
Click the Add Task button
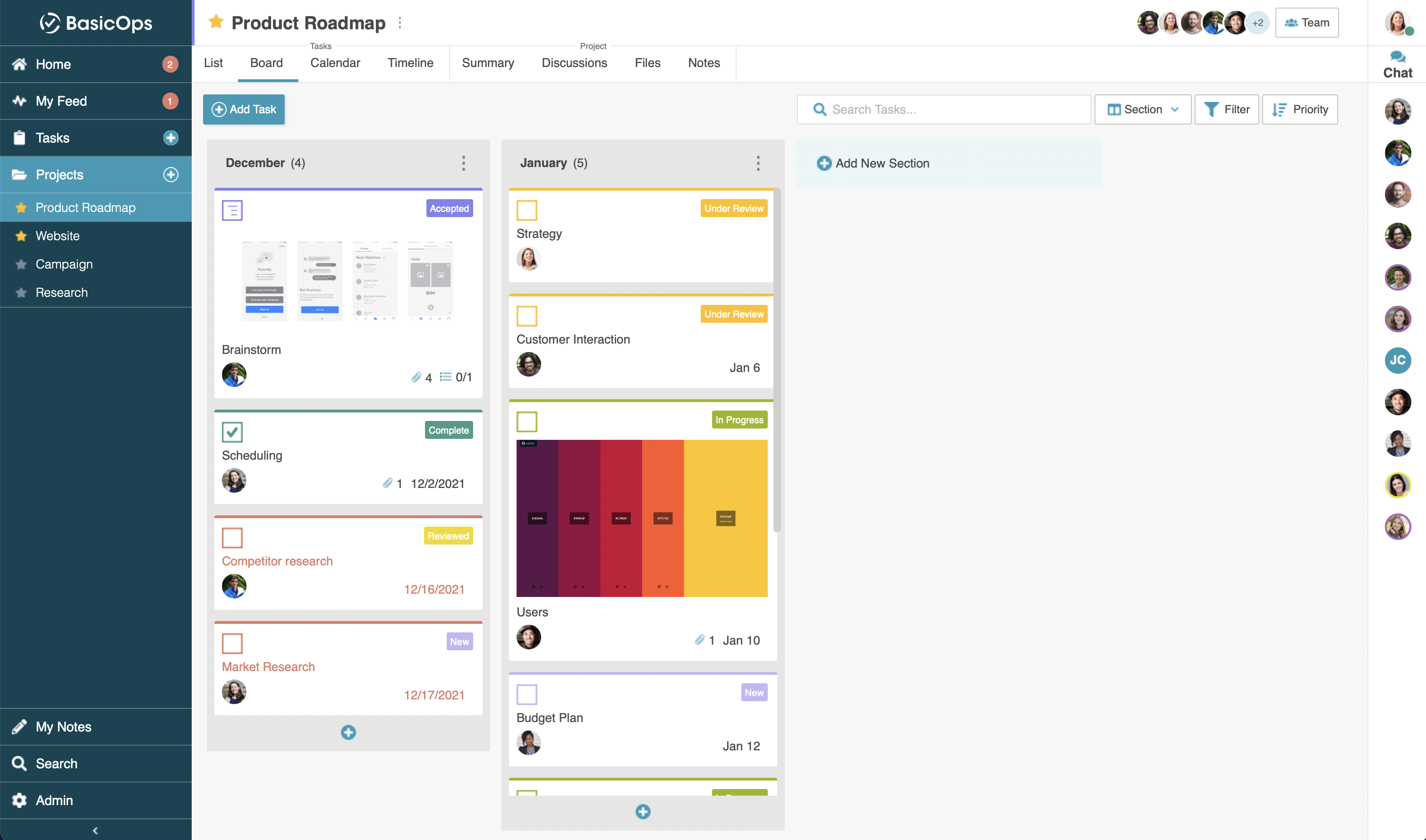pos(244,109)
